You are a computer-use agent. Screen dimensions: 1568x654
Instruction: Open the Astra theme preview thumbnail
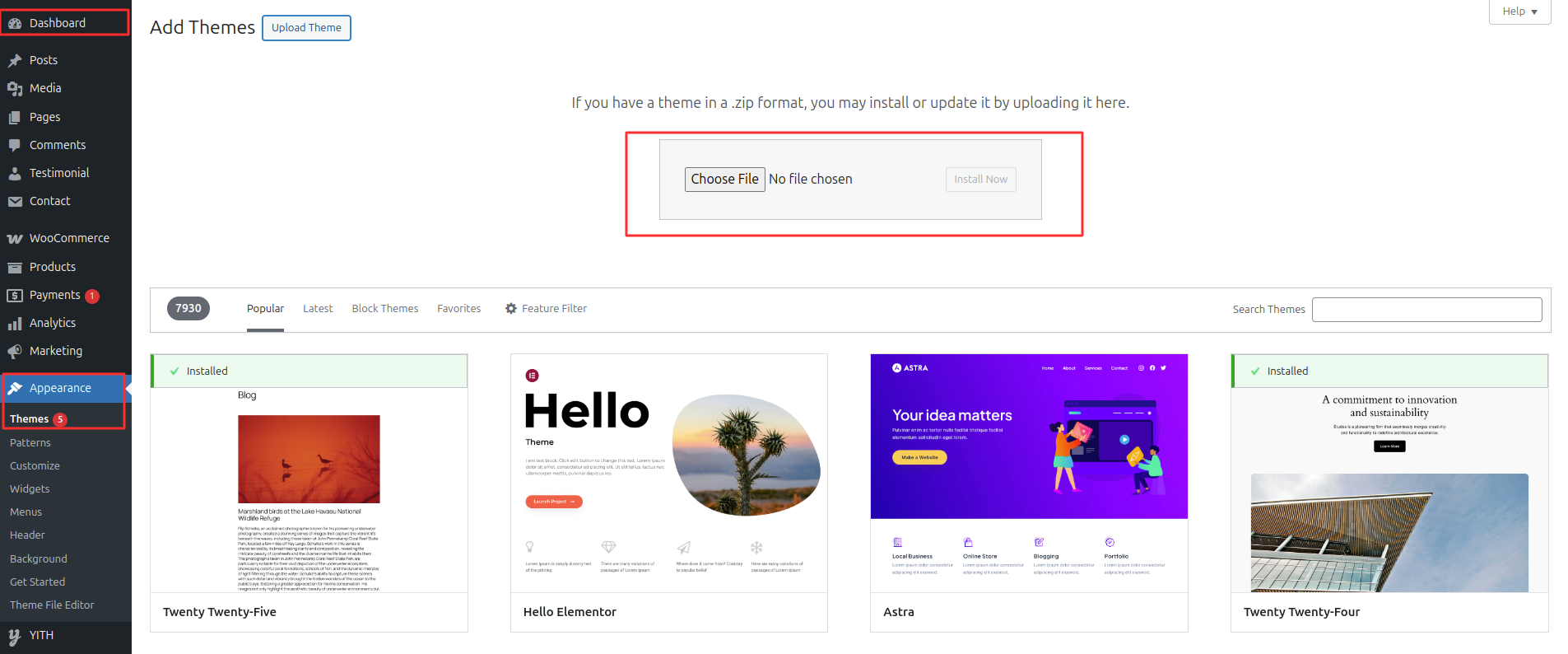pos(1028,472)
